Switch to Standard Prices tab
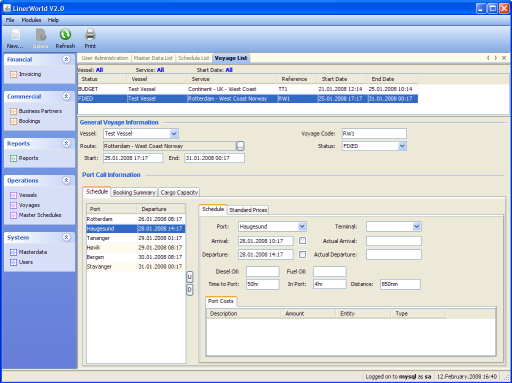This screenshot has height=383, width=512. 248,210
